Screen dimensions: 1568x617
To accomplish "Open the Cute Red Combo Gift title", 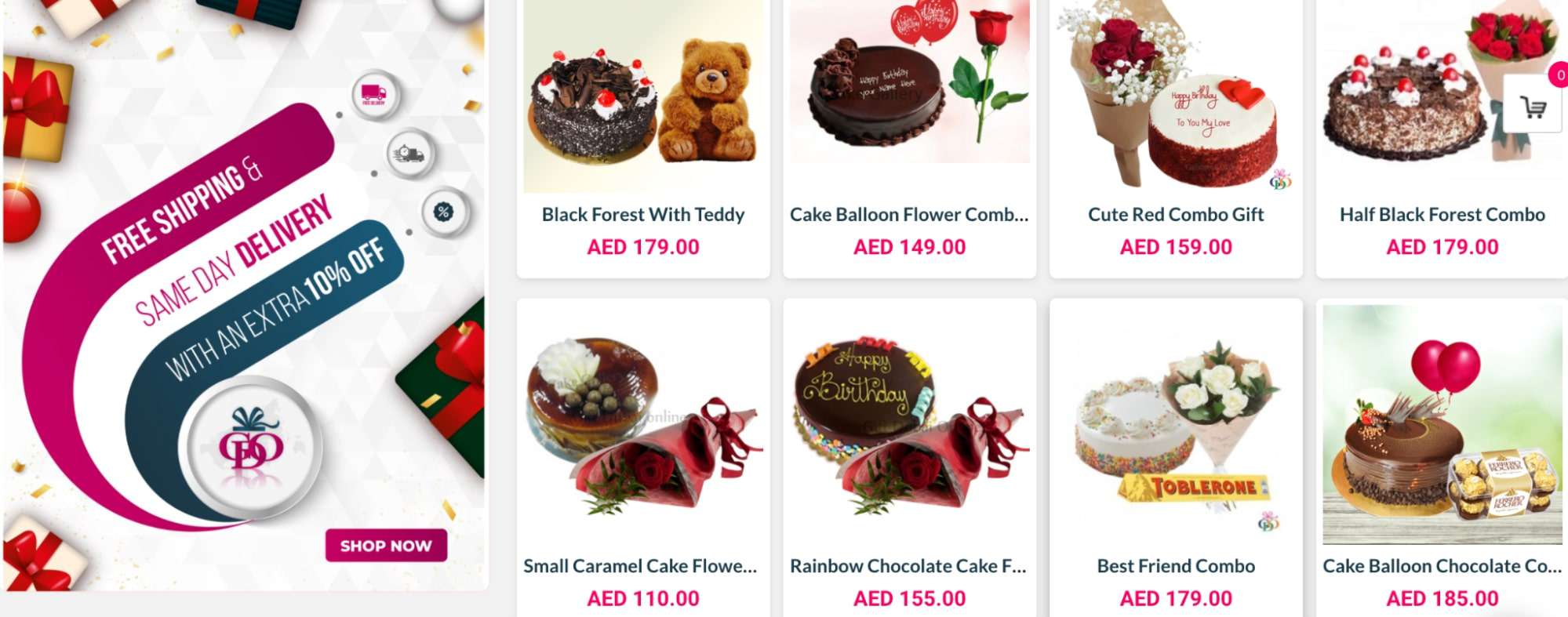I will 1176,215.
